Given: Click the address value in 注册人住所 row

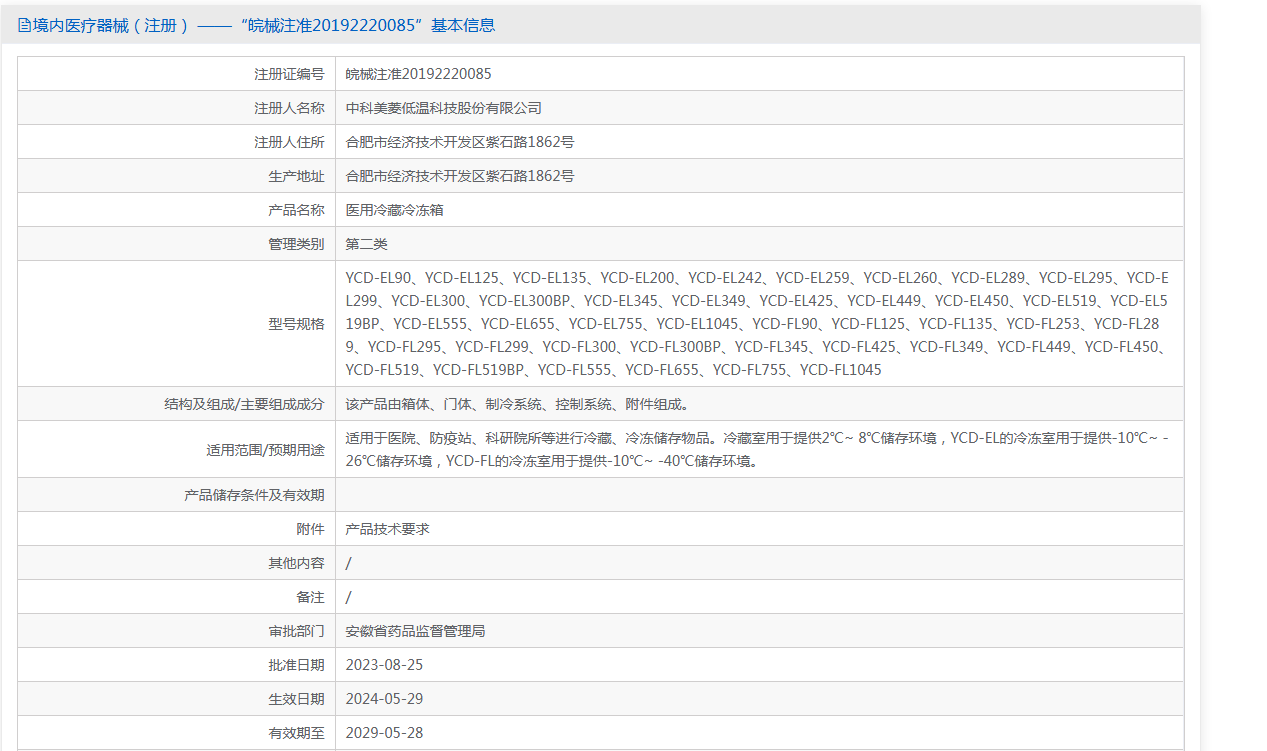Looking at the screenshot, I should point(460,142).
